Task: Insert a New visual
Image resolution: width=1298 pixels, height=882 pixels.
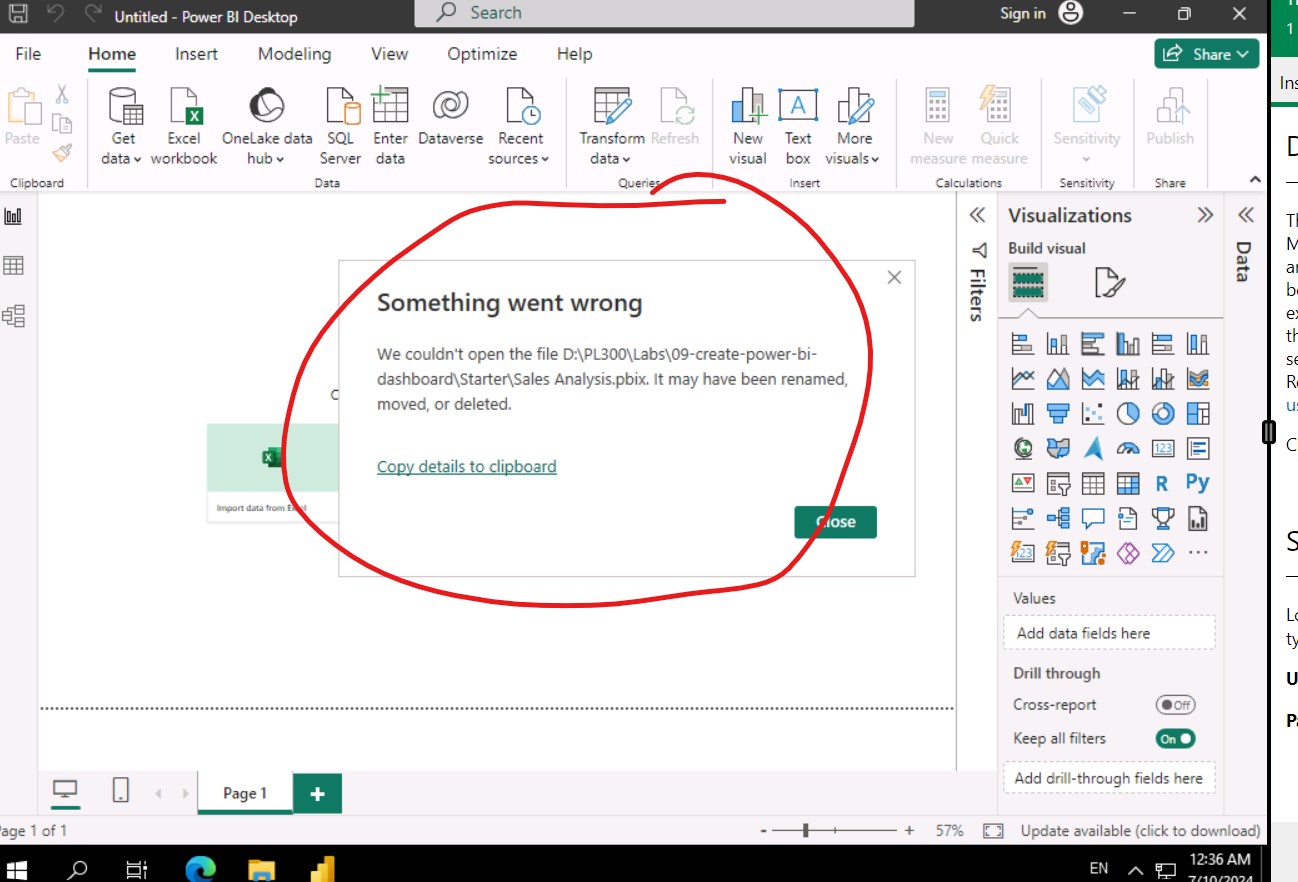Action: [x=748, y=126]
